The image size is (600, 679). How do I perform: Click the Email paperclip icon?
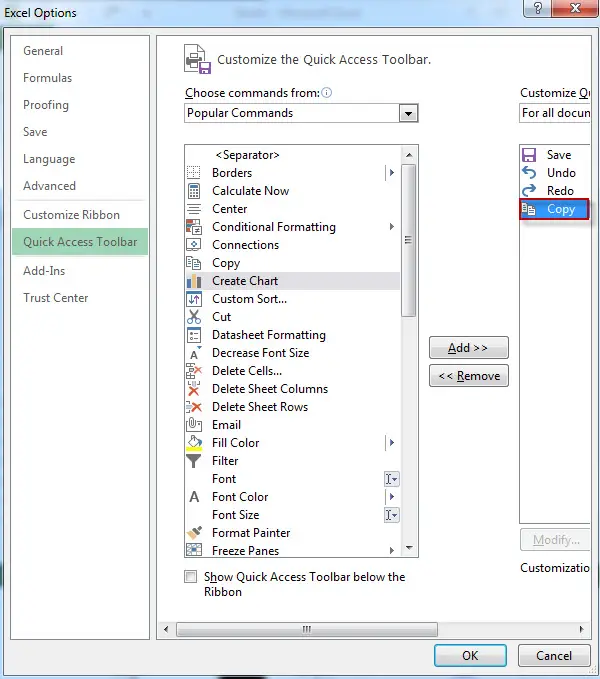tap(194, 425)
